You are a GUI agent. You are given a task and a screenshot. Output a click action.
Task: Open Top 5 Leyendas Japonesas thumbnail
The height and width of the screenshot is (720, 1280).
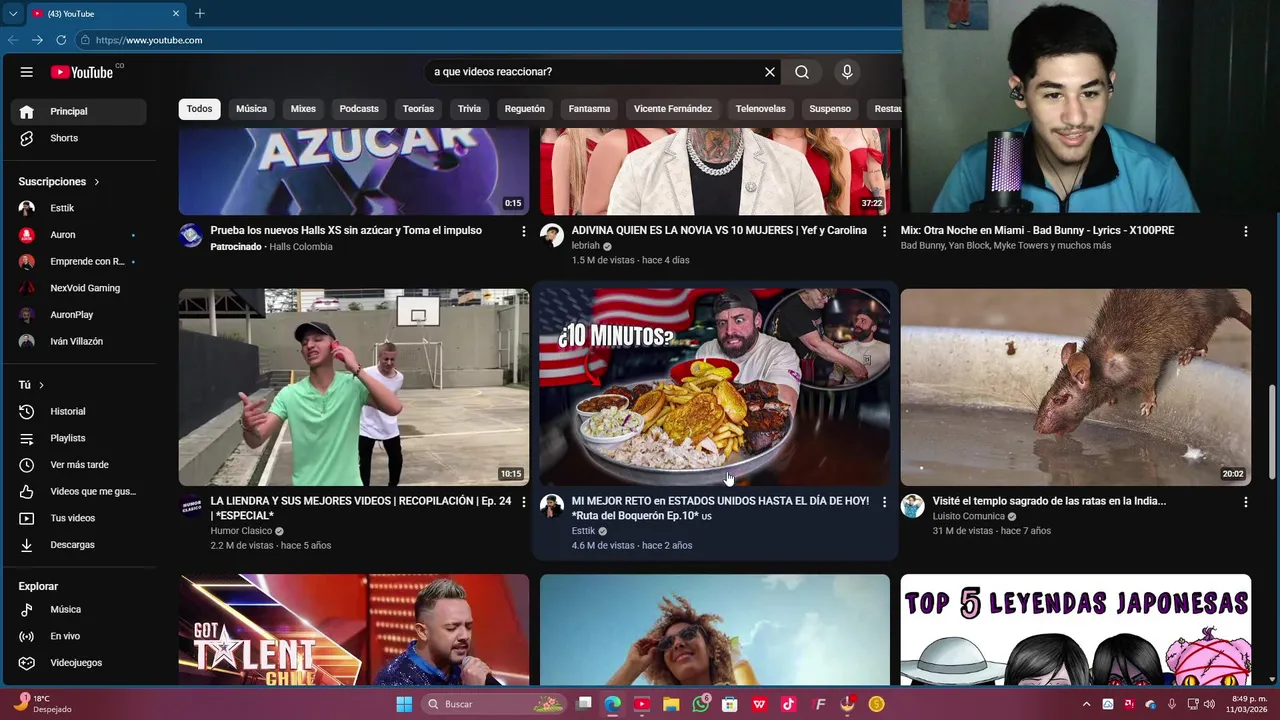[1076, 630]
